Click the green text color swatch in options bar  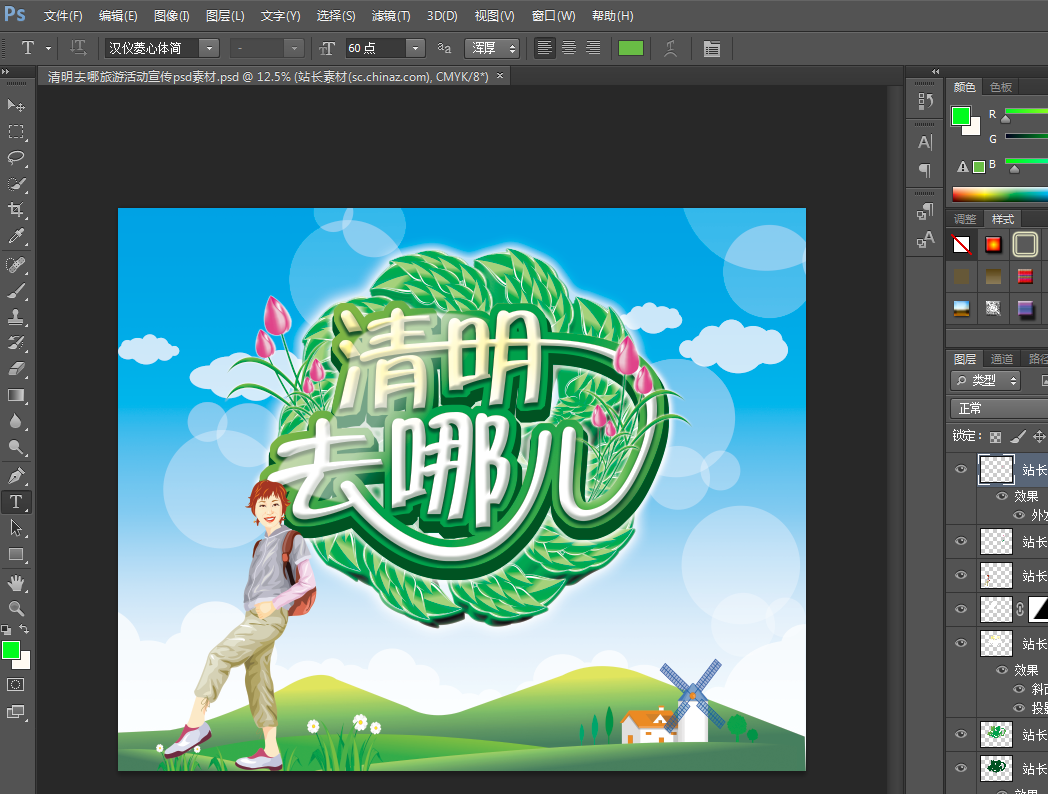(631, 48)
